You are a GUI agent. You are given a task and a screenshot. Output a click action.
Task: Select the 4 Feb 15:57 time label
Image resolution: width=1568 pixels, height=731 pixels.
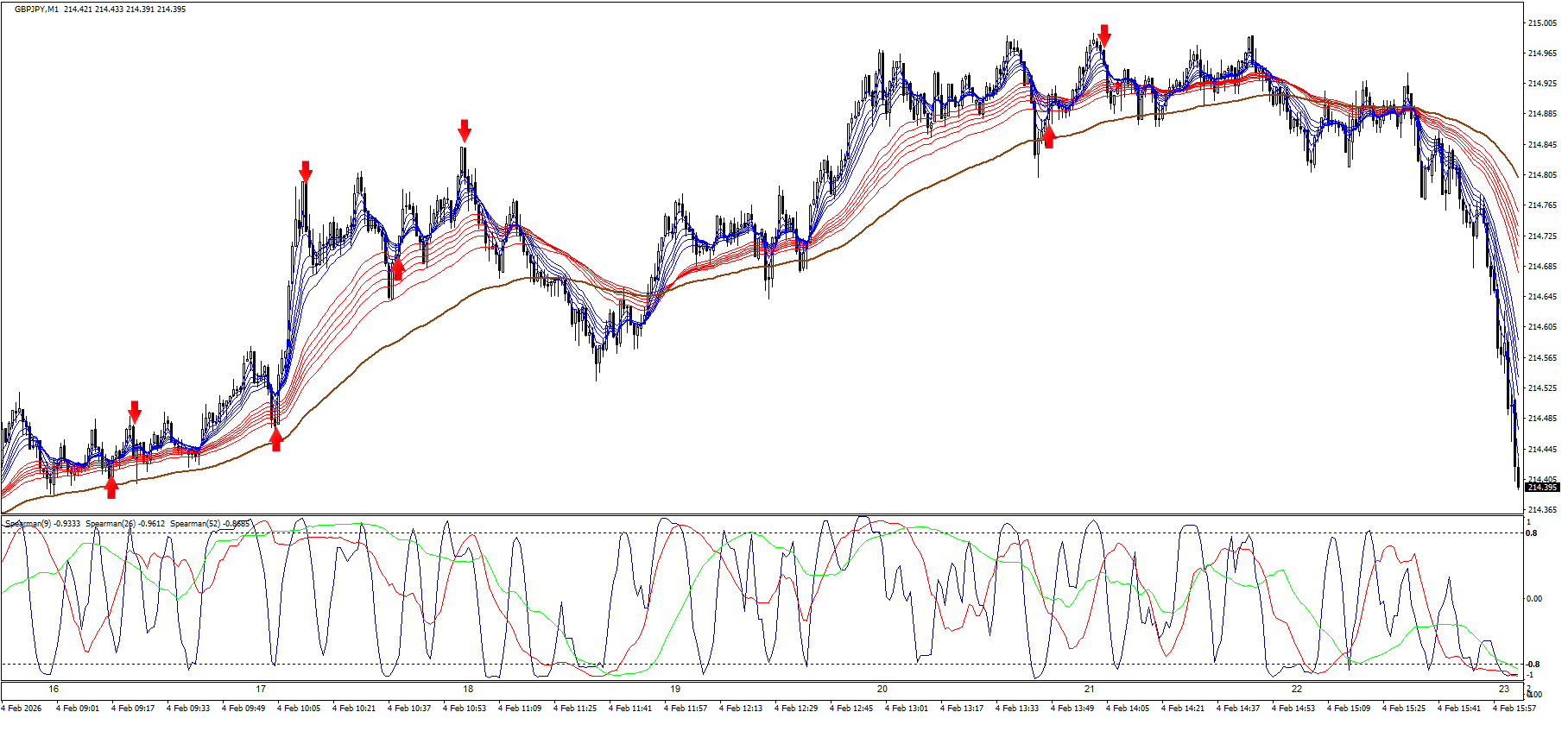point(1514,709)
